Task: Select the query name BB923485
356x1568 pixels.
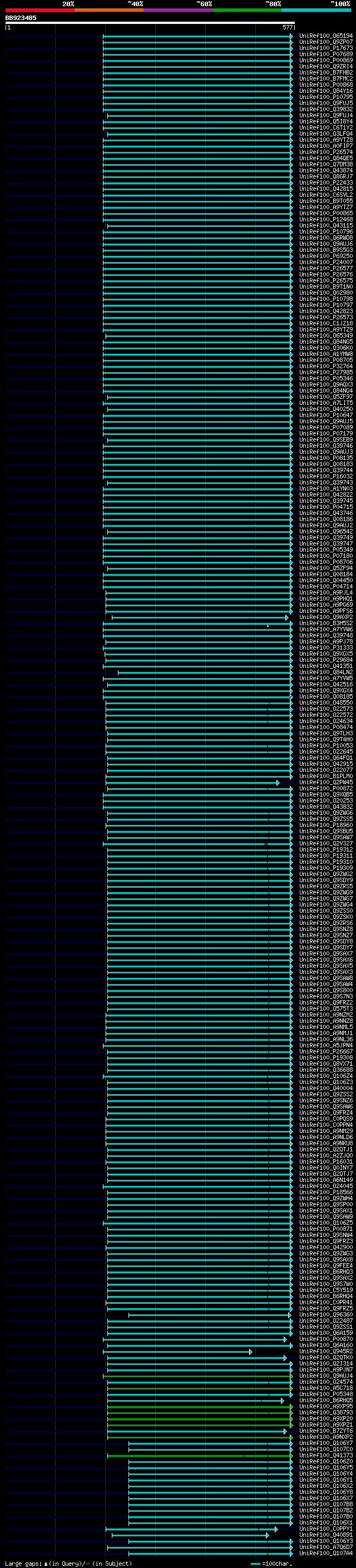Action: coord(21,18)
